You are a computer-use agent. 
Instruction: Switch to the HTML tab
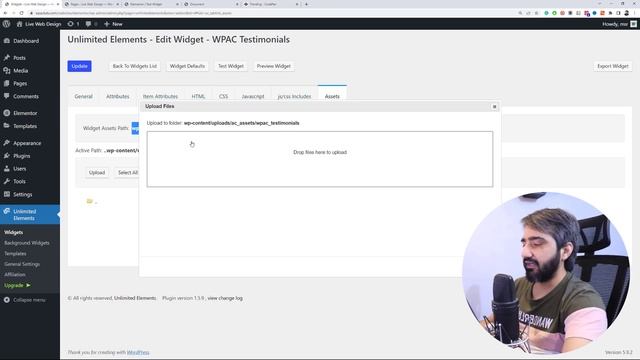tap(198, 96)
